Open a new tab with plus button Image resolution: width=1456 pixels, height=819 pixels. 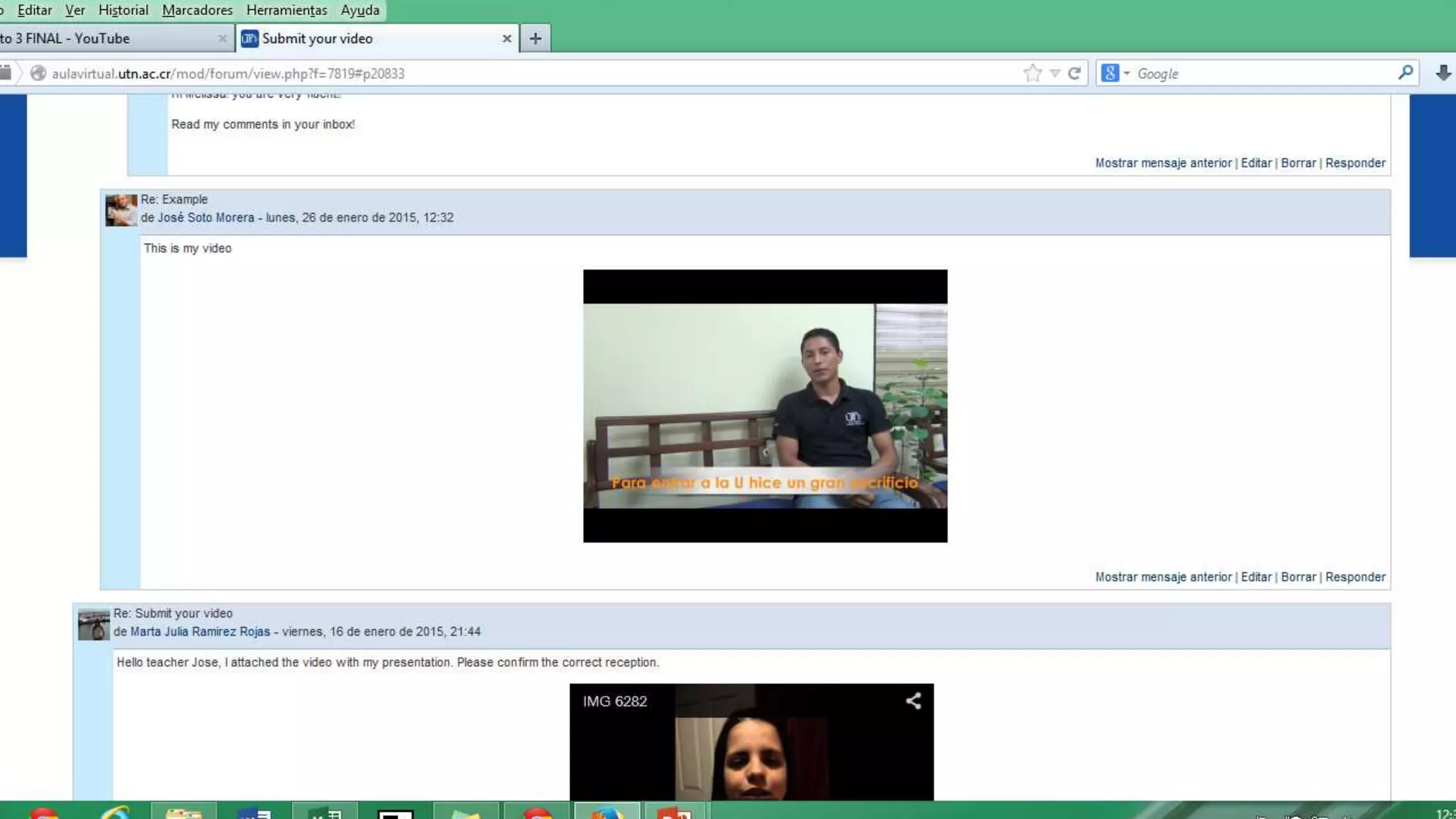pos(535,38)
